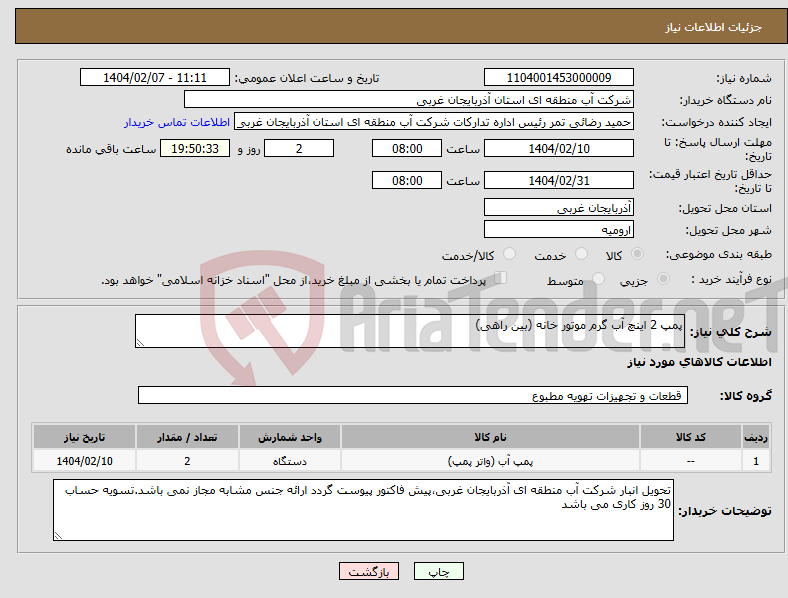This screenshot has width=788, height=598.
Task: Click the remaining time field 19:50:33
Action: [195, 148]
